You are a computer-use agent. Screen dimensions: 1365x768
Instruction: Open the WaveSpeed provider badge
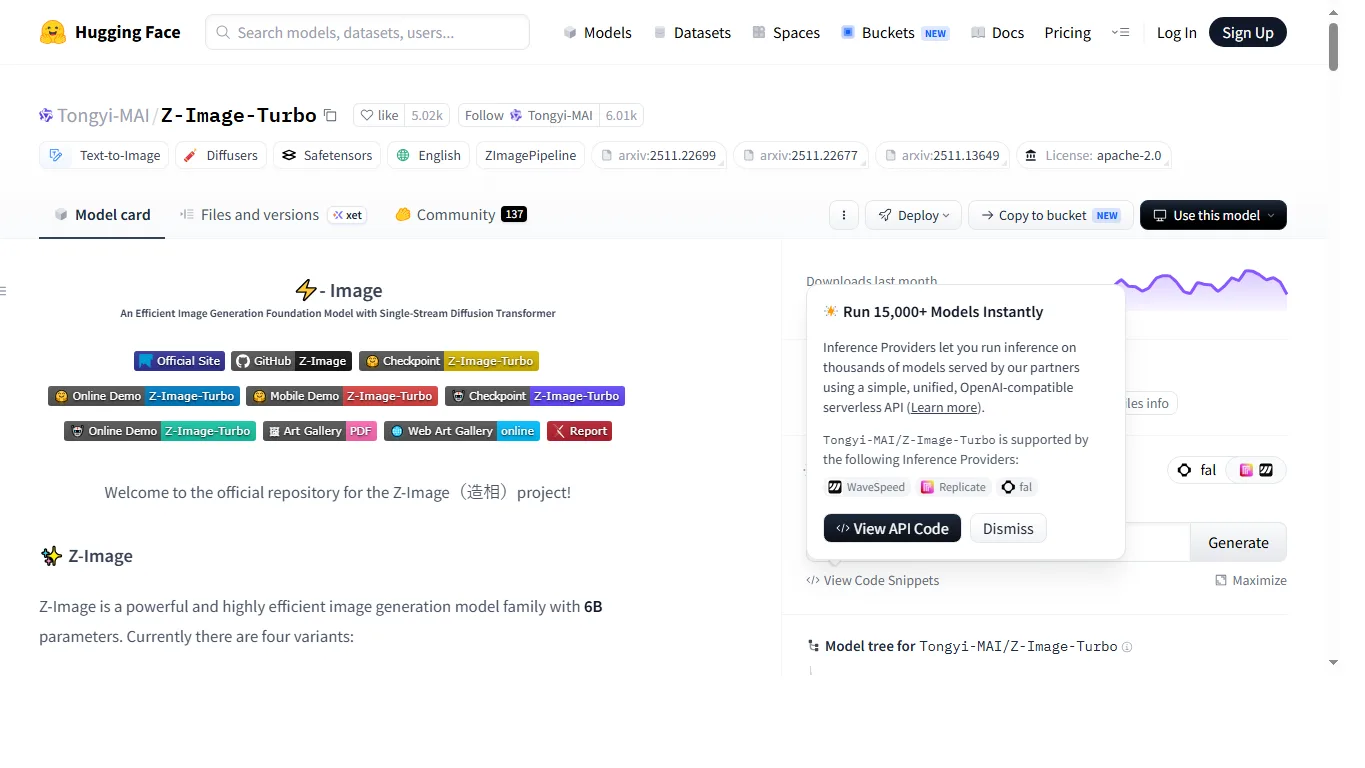point(866,487)
